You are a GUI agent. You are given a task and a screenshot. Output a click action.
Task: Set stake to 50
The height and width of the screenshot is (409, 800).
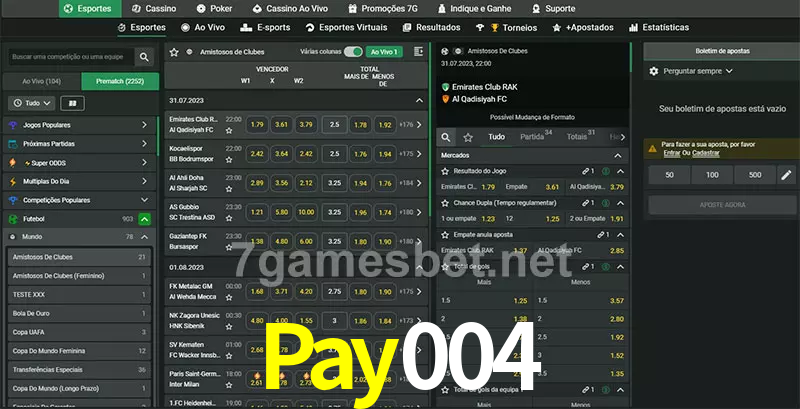pyautogui.click(x=669, y=175)
